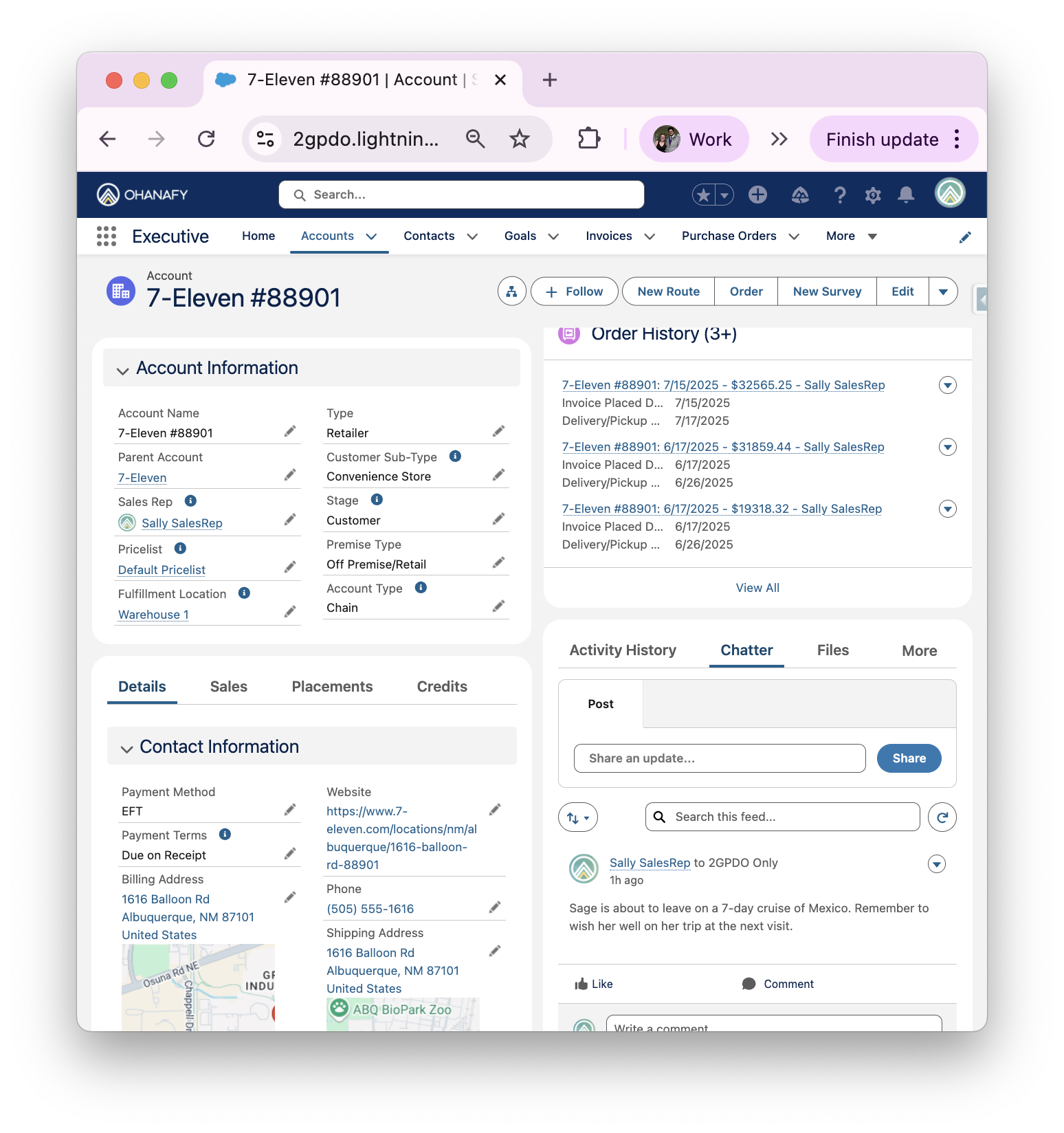This screenshot has width=1064, height=1133.
Task: Click the Share button in Chatter
Action: point(909,758)
